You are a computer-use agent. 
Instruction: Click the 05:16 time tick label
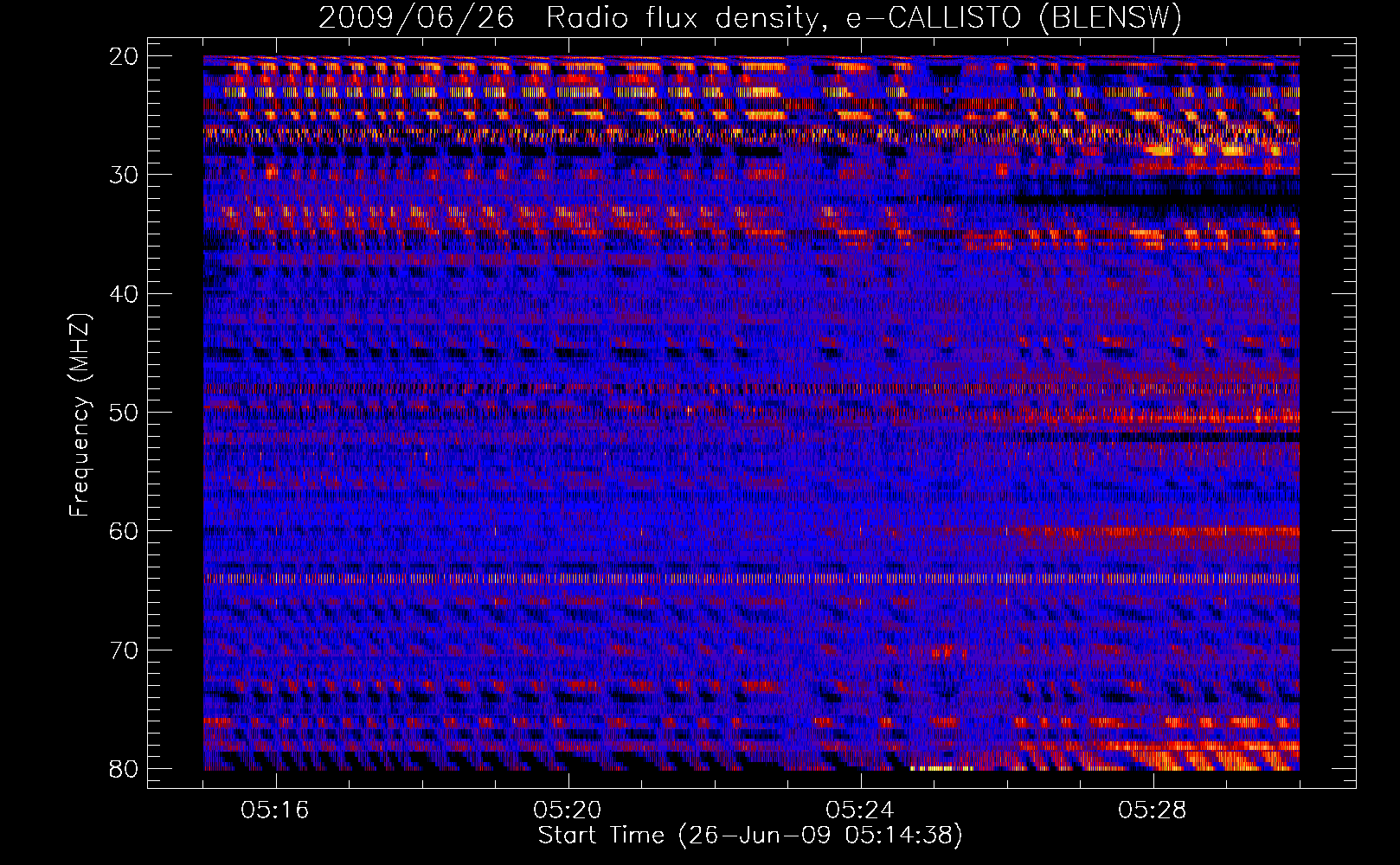(x=275, y=811)
